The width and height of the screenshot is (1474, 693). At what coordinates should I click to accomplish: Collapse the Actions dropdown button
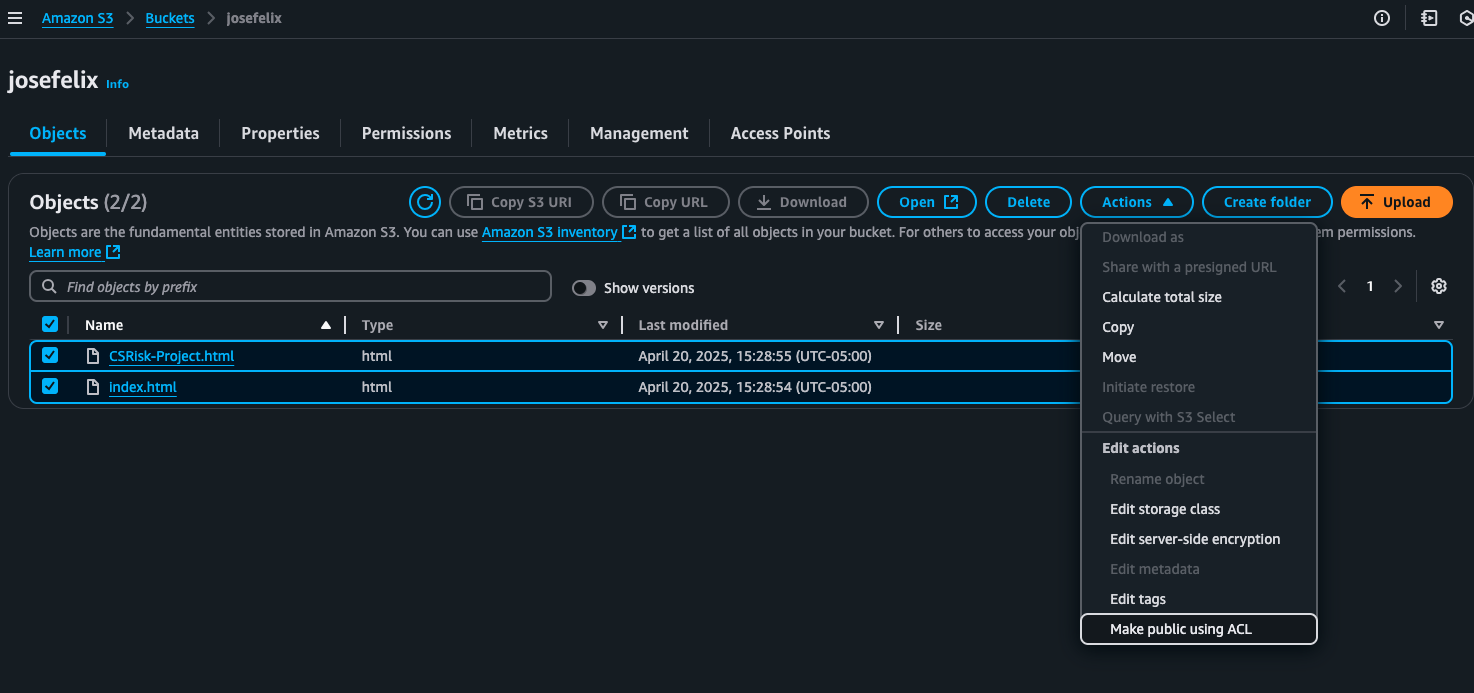tap(1137, 202)
